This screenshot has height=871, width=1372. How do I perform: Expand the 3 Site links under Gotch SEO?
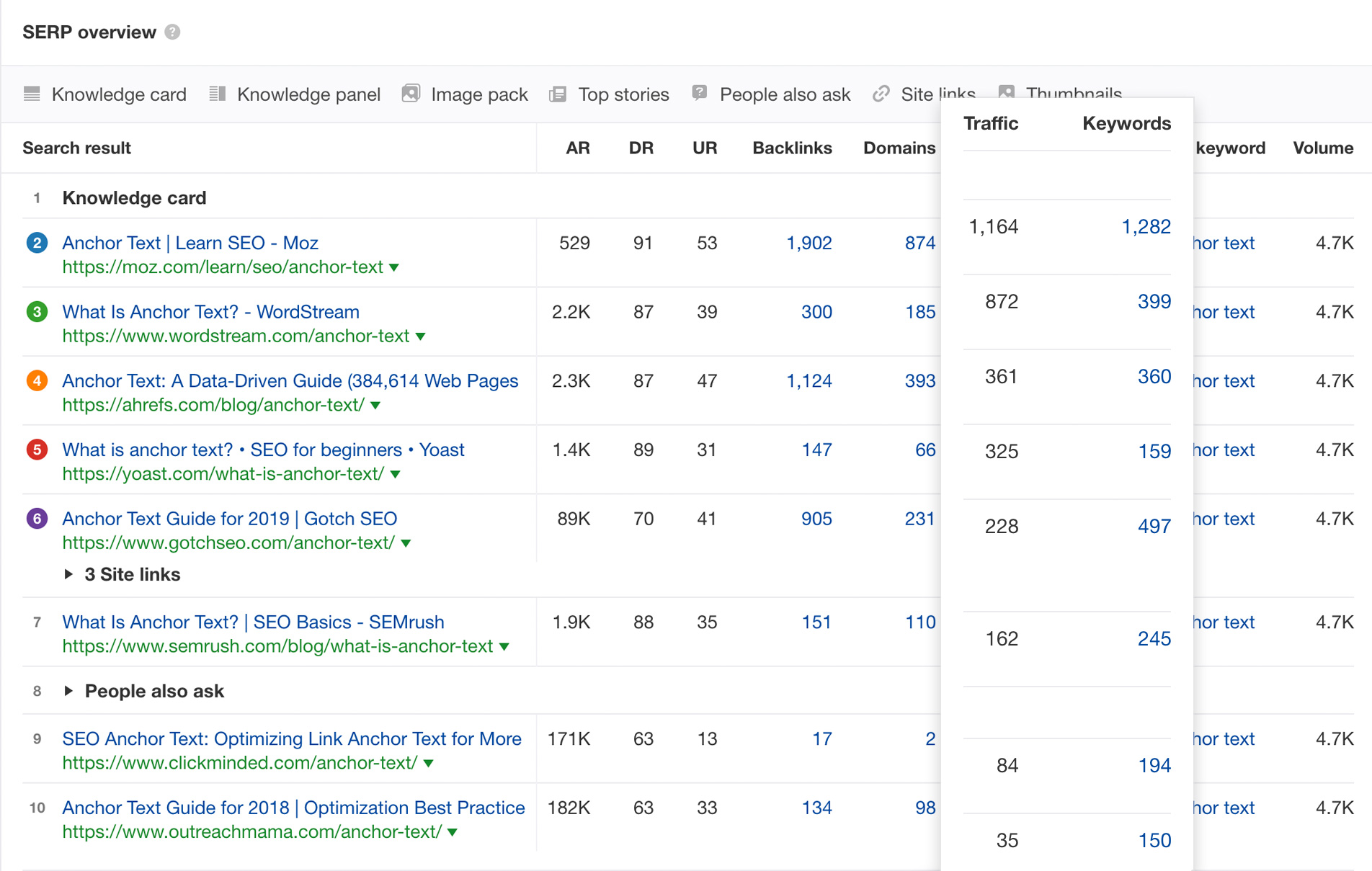click(x=131, y=574)
